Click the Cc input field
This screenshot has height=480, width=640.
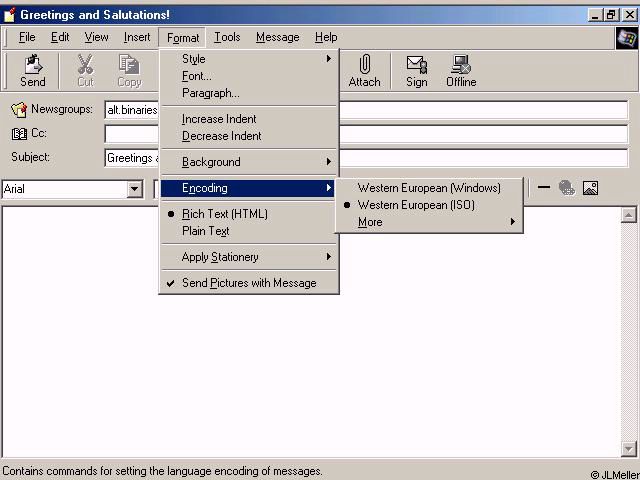point(366,134)
